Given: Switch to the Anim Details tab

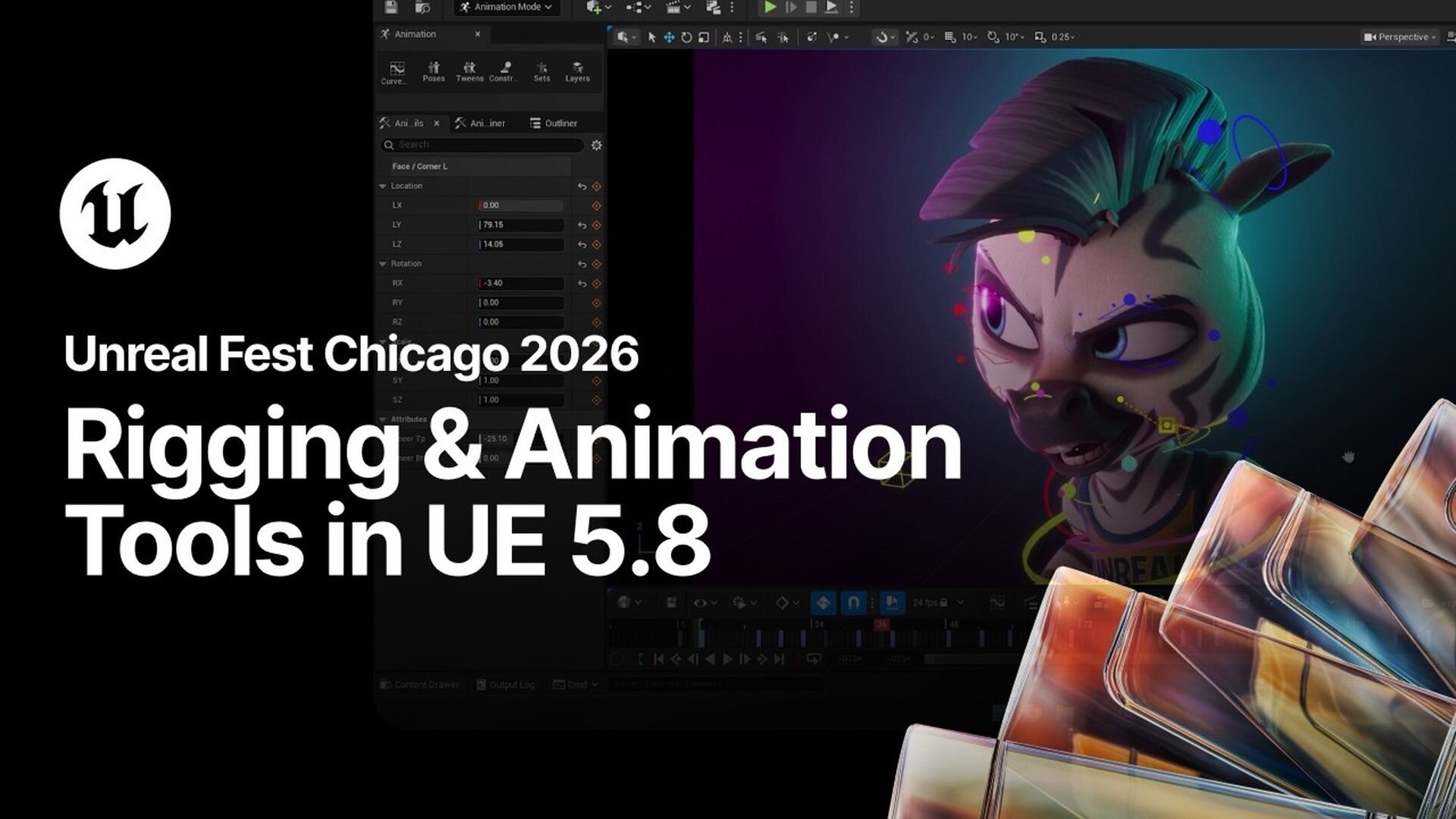Looking at the screenshot, I should pos(409,123).
